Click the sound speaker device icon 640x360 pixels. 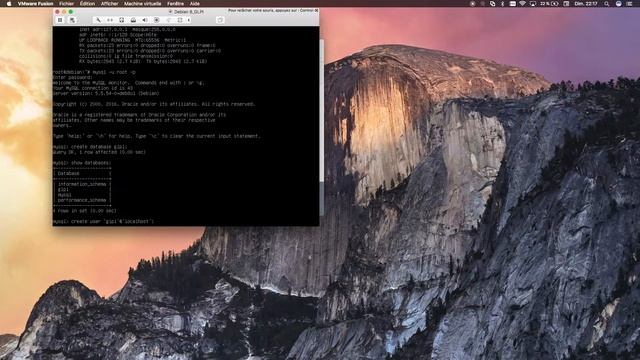click(x=145, y=20)
